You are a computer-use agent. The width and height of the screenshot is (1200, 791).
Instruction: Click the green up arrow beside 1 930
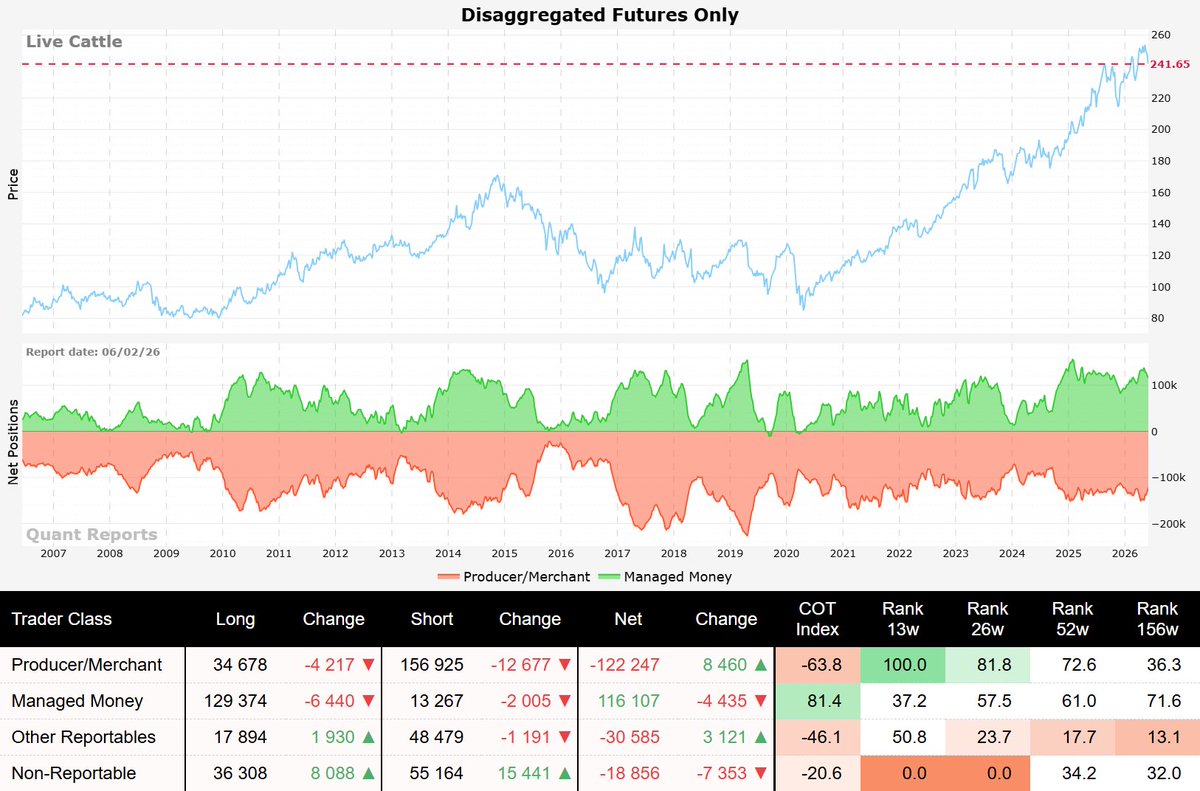pyautogui.click(x=370, y=737)
